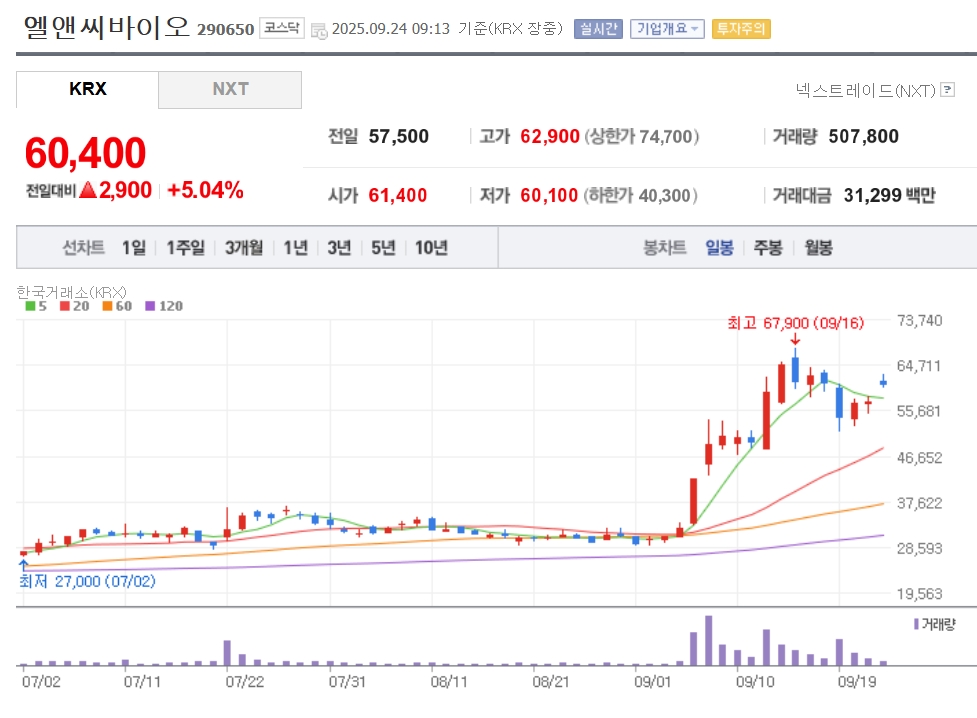Show the 3년 line chart
The width and height of the screenshot is (977, 718).
click(340, 248)
